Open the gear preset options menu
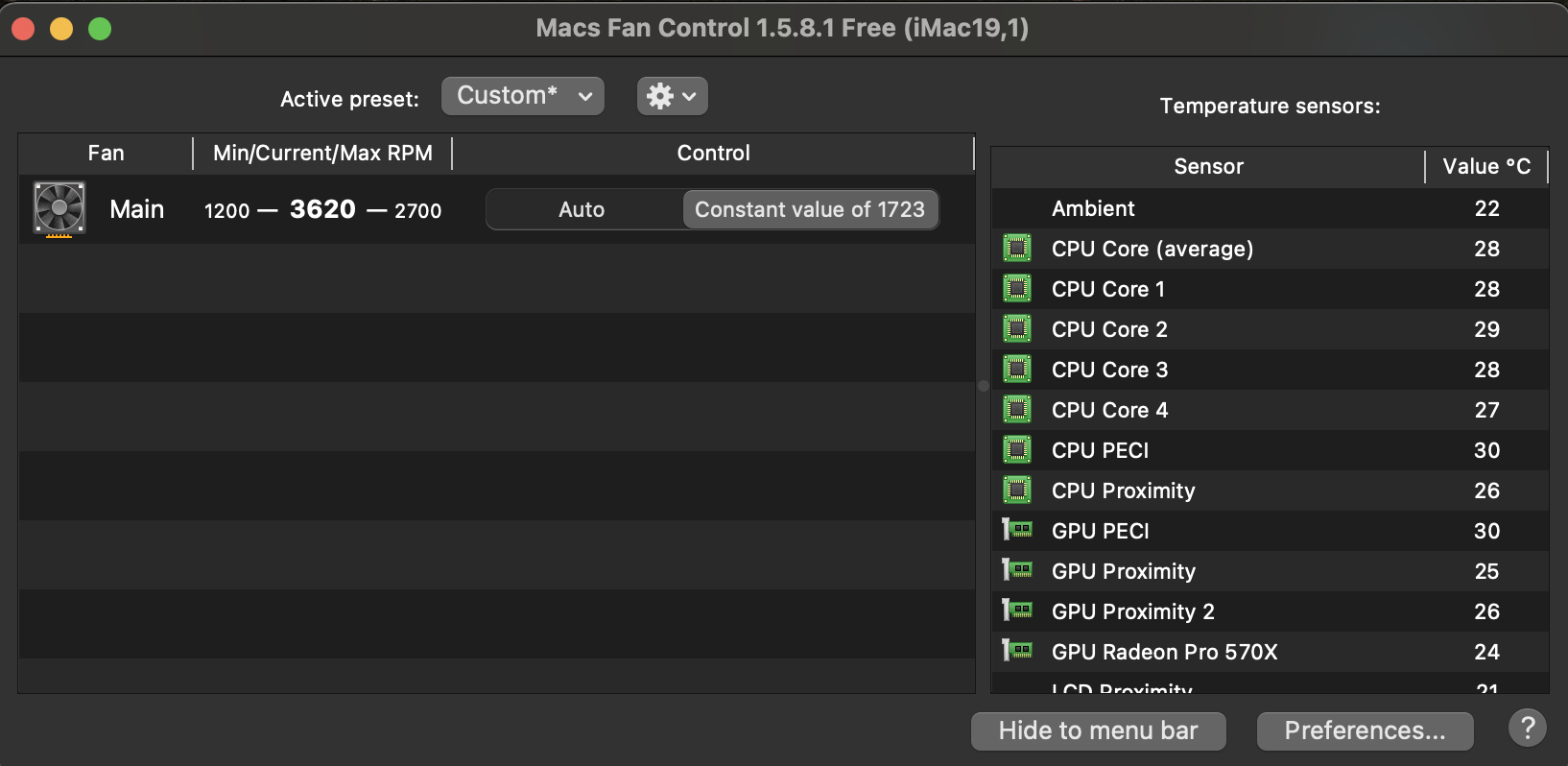The width and height of the screenshot is (1568, 766). 672,96
